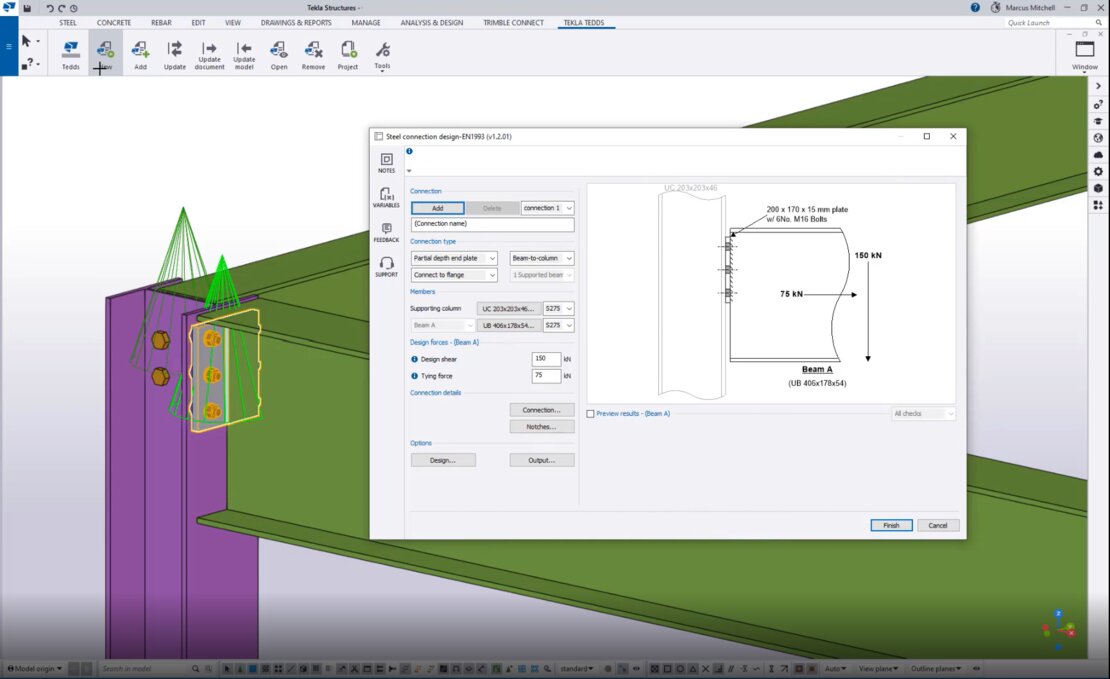This screenshot has height=679, width=1110.
Task: Open Notes in the Tedds dialog sidebar
Action: coord(387,163)
